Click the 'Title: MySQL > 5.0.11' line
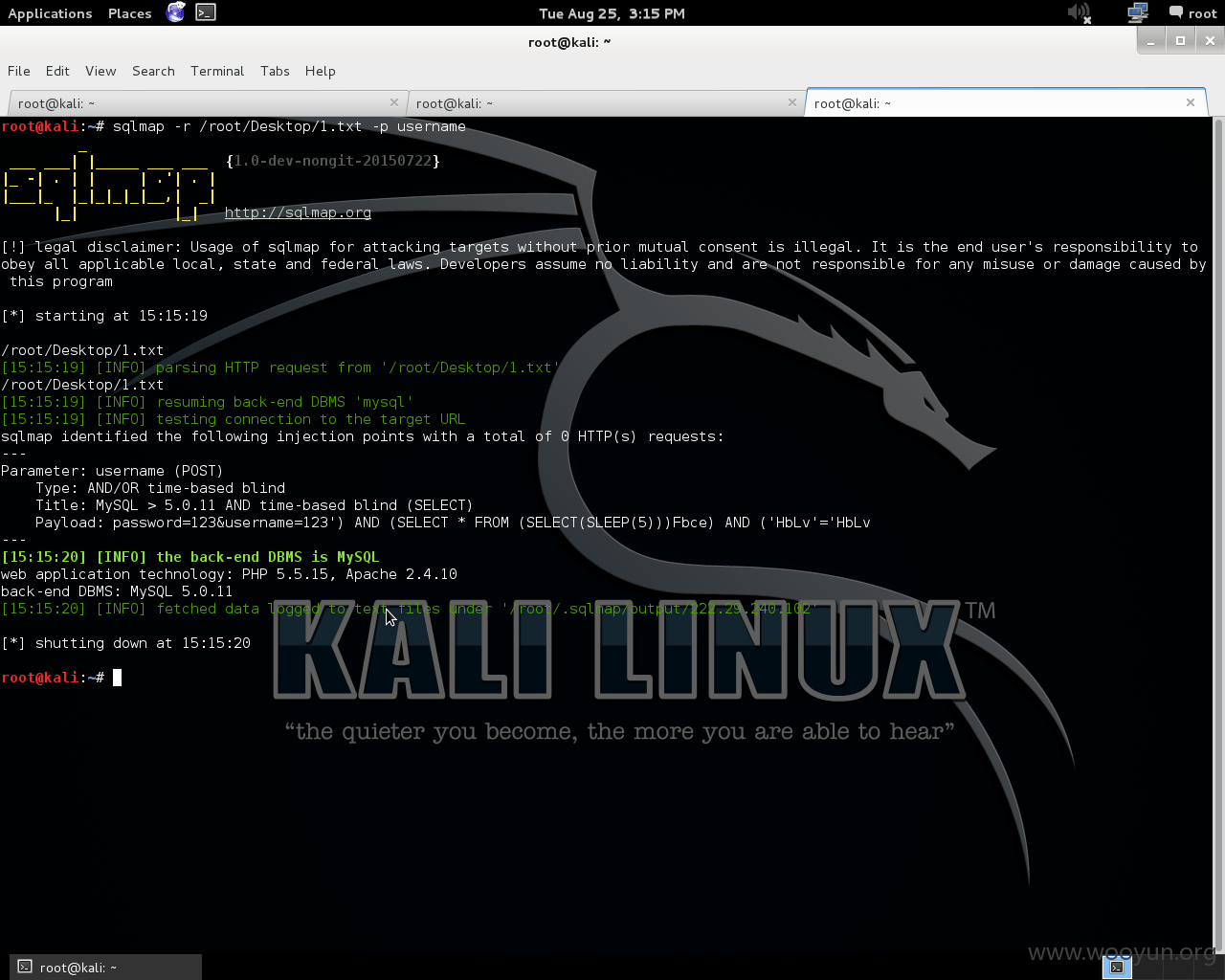This screenshot has height=980, width=1225. tap(255, 505)
